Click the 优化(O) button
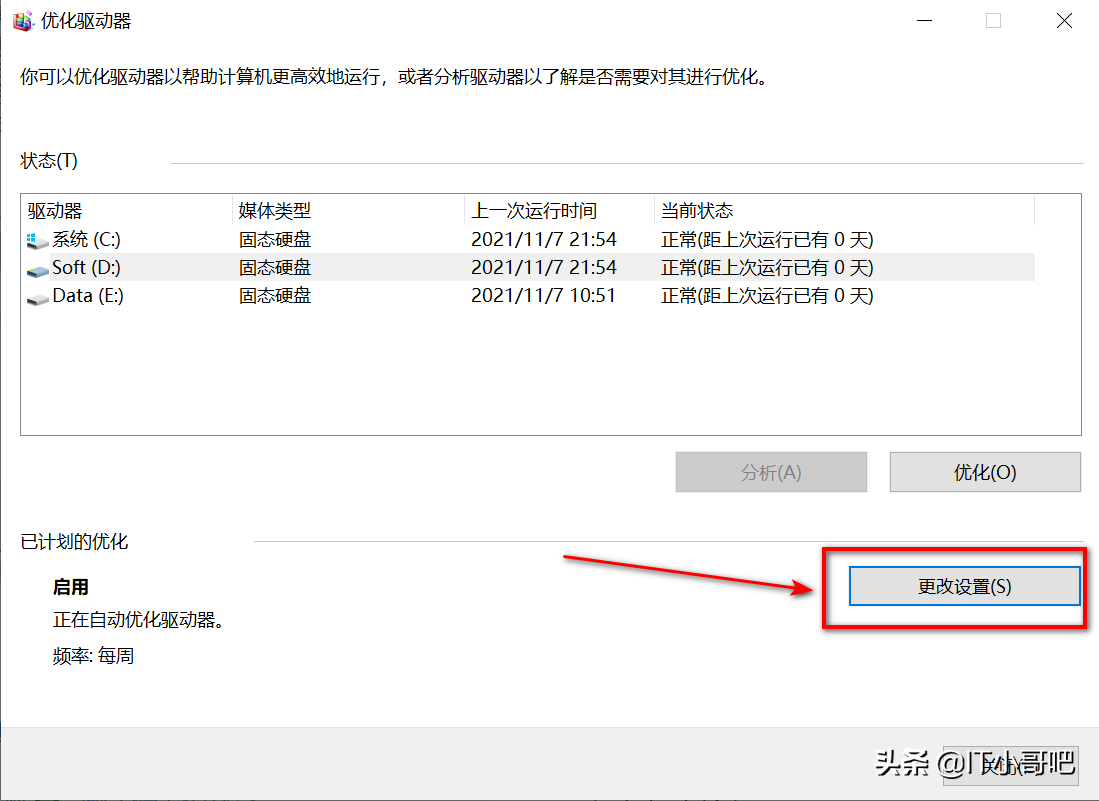Viewport: 1099px width, 801px height. pyautogui.click(x=984, y=471)
